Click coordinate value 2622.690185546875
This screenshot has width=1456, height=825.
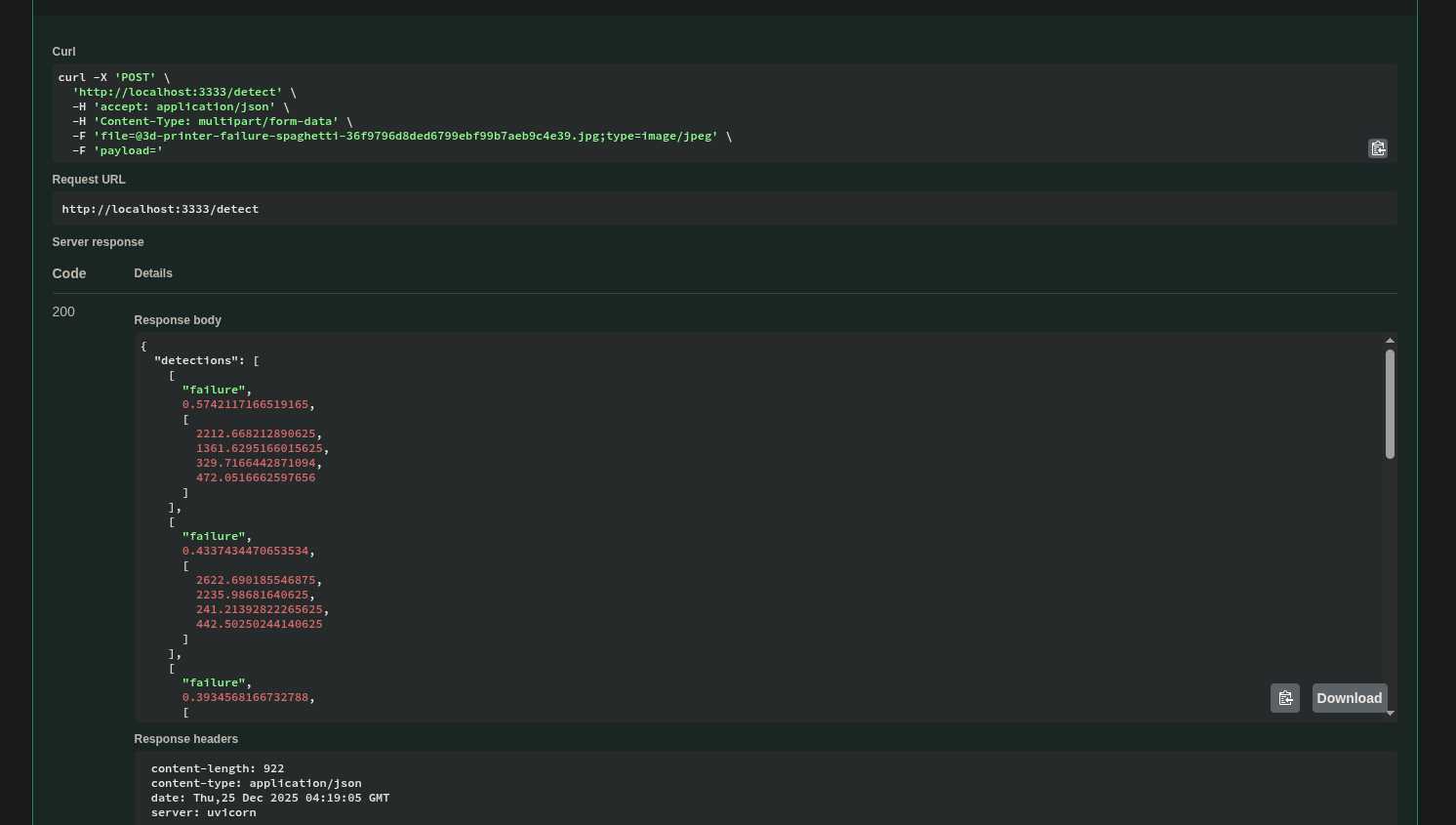(256, 580)
